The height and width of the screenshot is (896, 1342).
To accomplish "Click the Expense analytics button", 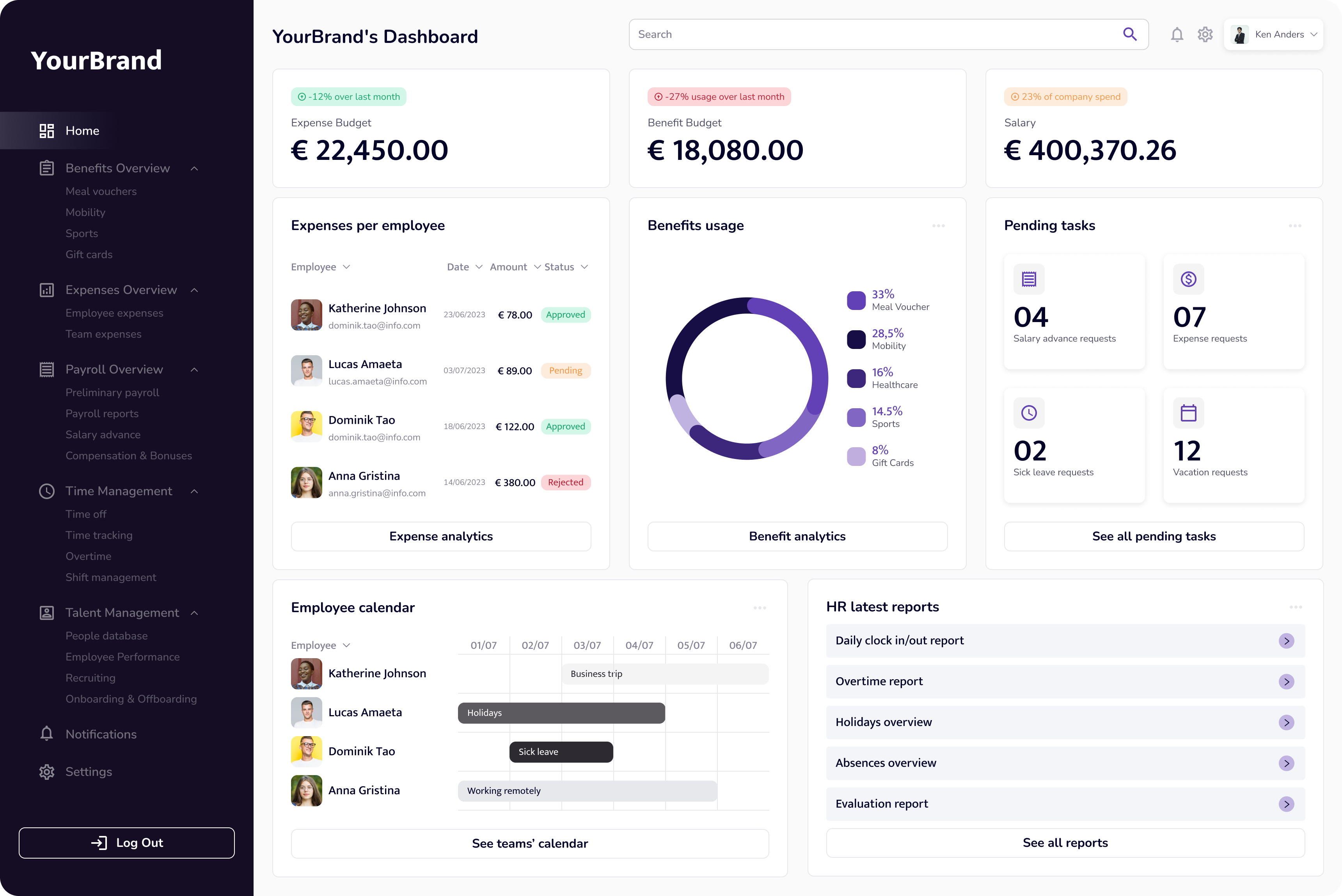I will 441,536.
